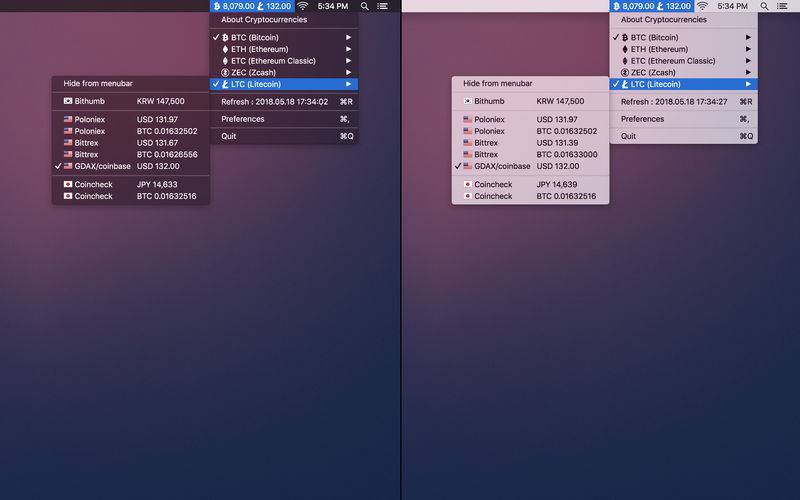Viewport: 800px width, 500px height.
Task: Select Bithumb KRW 147,500 in the dark submenu
Action: 131,101
